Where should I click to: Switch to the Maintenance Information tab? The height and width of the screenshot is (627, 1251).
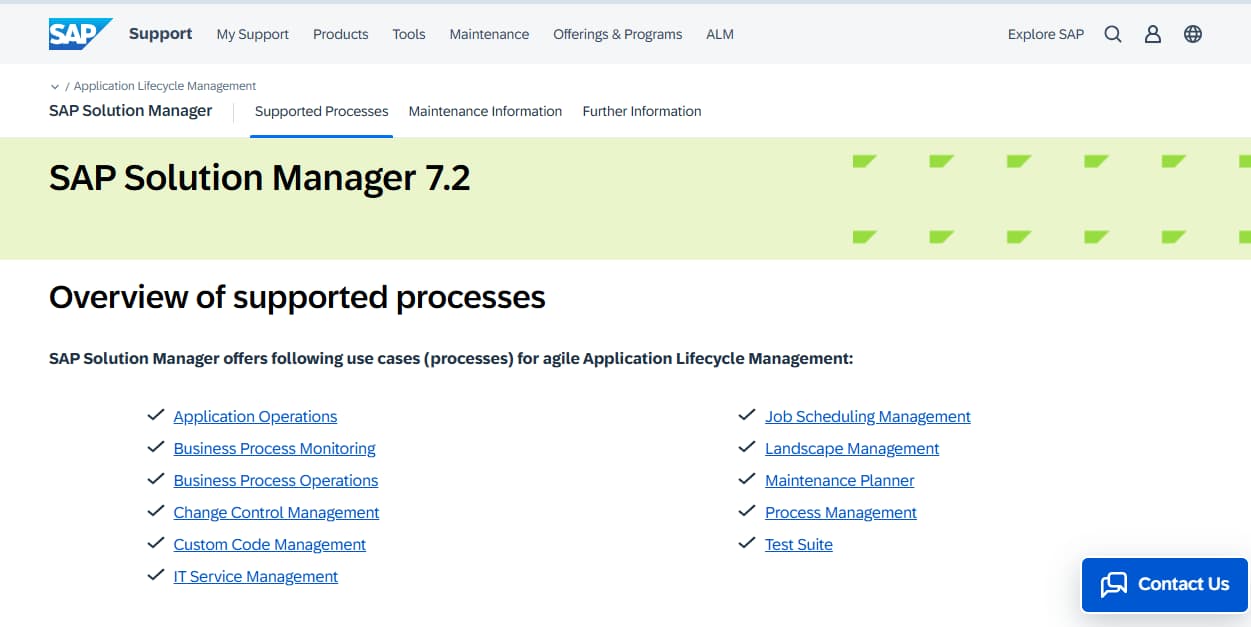(485, 111)
